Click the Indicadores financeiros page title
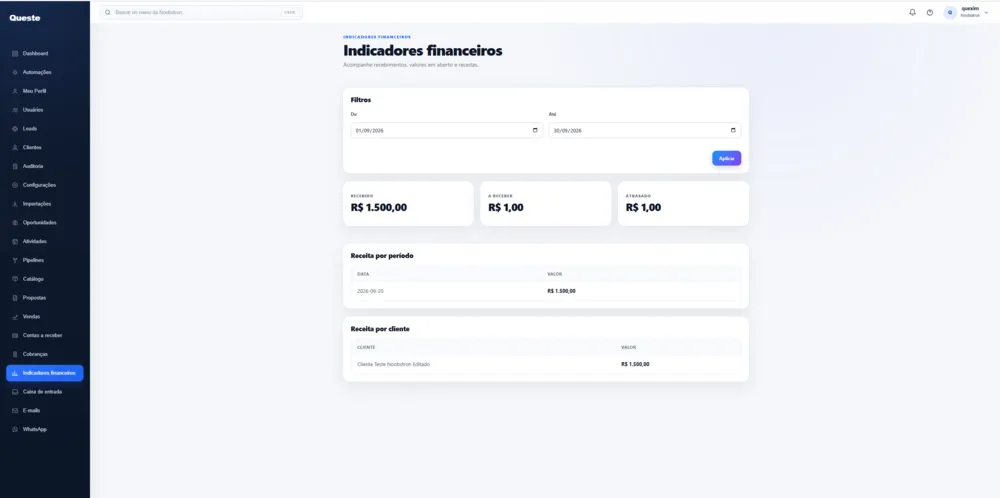Screen dimensions: 1000x498 [x=423, y=50]
